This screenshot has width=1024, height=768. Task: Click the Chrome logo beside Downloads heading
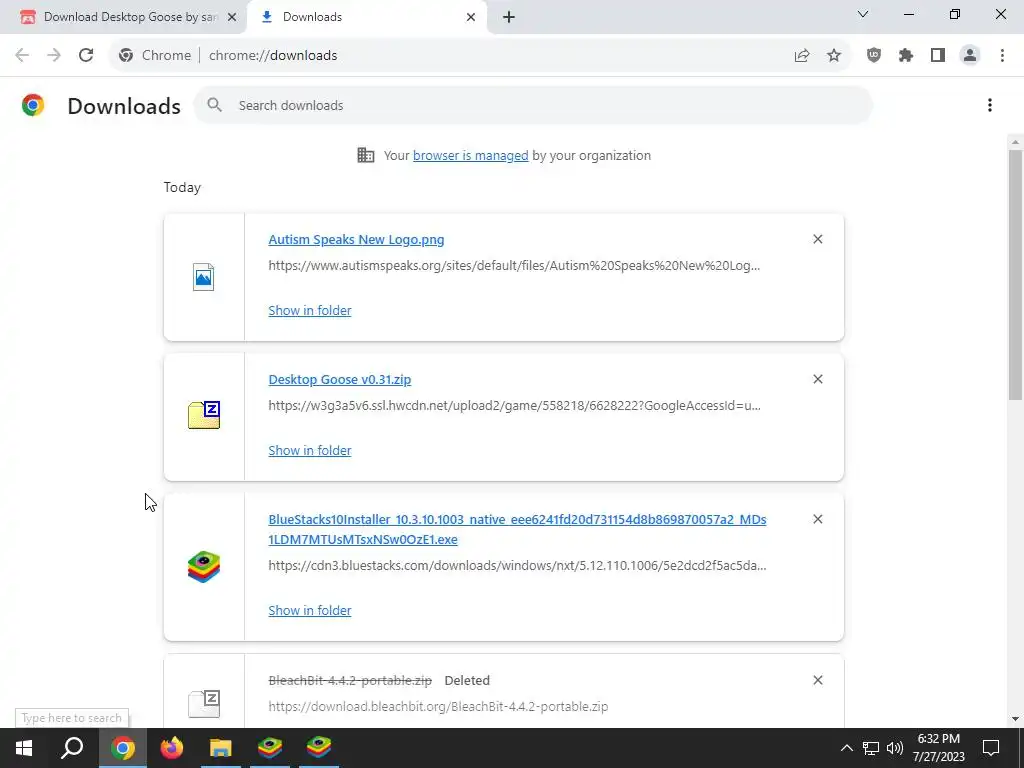point(33,105)
